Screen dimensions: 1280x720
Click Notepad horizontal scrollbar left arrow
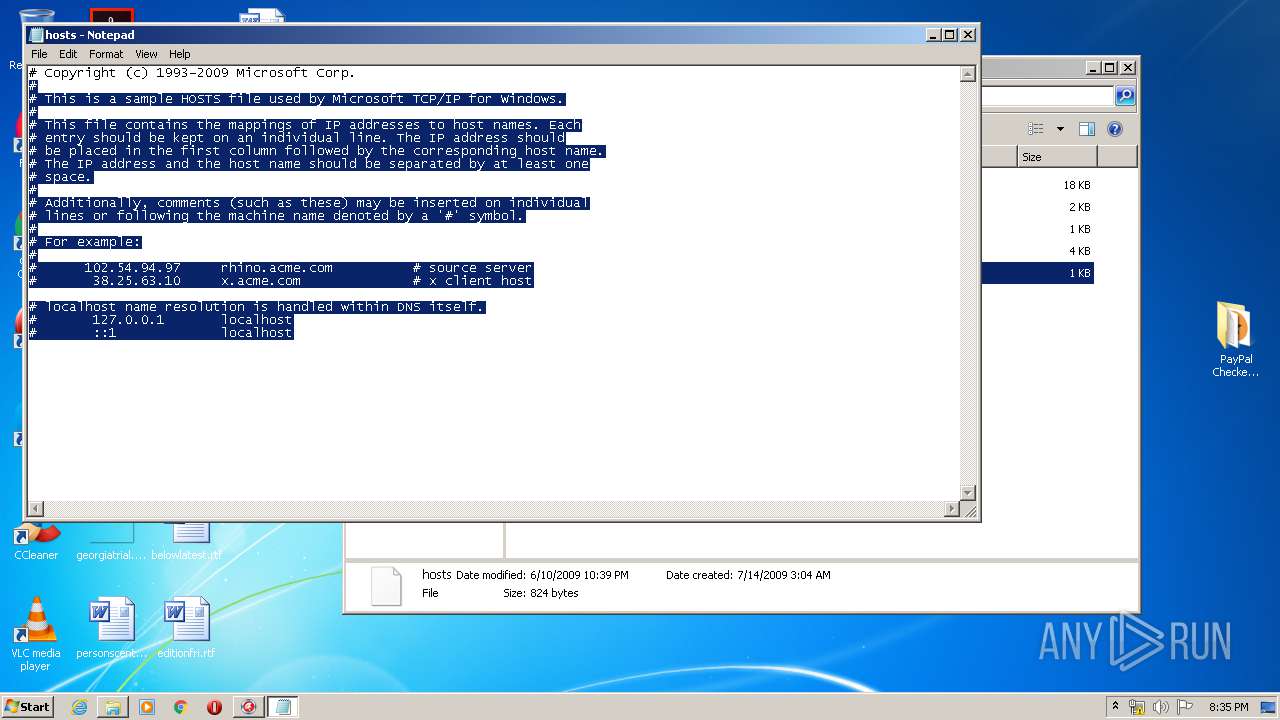click(x=36, y=509)
